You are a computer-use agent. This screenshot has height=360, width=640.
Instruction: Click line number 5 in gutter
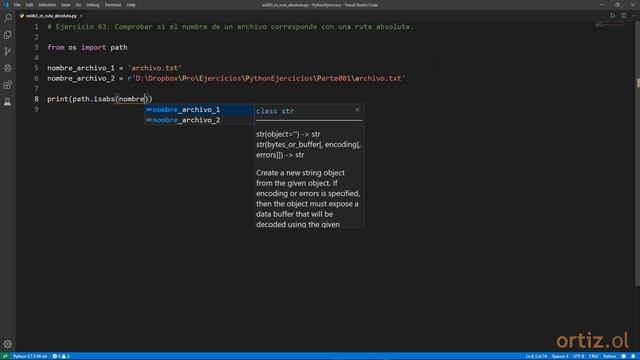[x=36, y=68]
